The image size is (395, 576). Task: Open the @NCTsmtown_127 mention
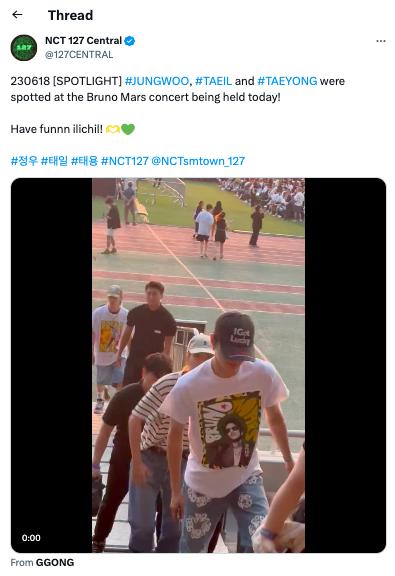click(198, 161)
